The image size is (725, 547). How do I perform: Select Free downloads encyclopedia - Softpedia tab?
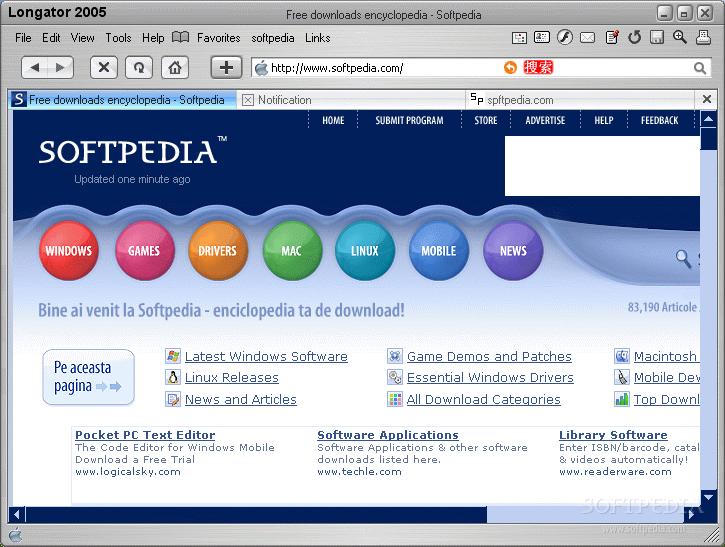click(x=122, y=99)
